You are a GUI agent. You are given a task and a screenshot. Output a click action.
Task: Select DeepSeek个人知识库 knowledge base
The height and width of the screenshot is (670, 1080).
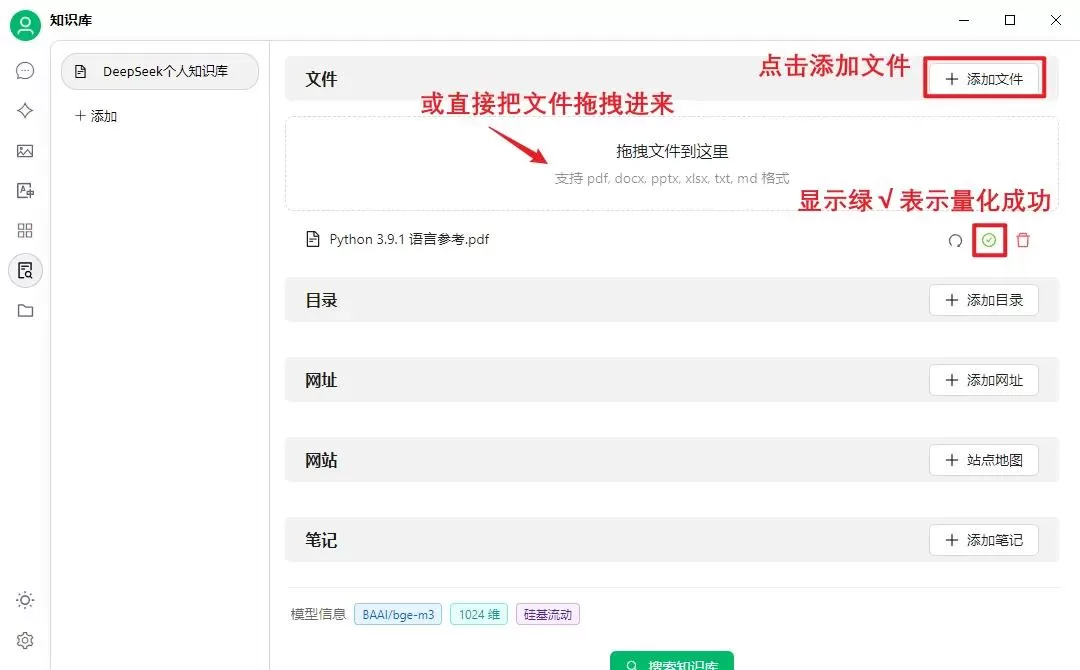tap(160, 72)
